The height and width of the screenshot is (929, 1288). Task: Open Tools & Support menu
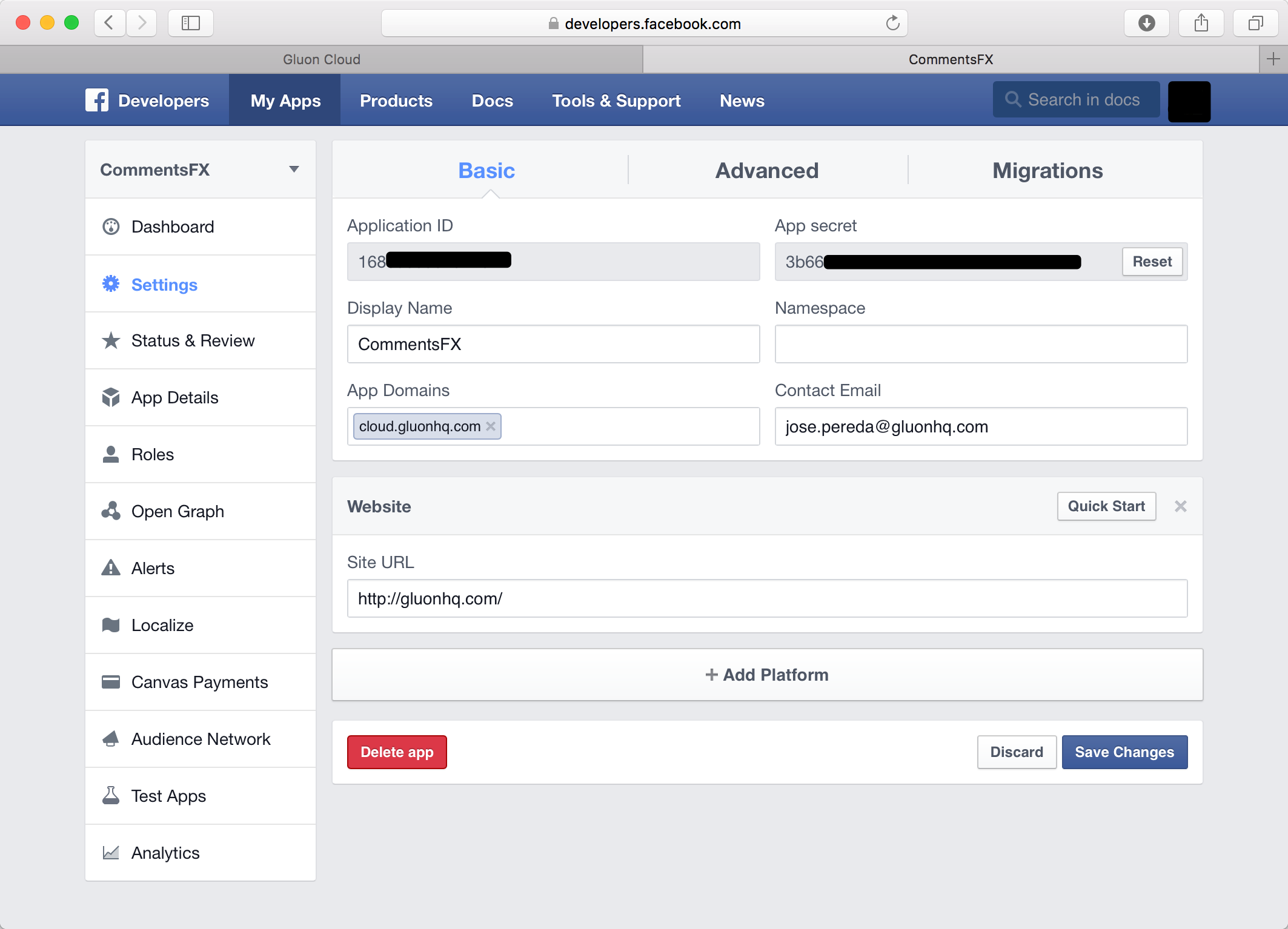click(x=616, y=101)
